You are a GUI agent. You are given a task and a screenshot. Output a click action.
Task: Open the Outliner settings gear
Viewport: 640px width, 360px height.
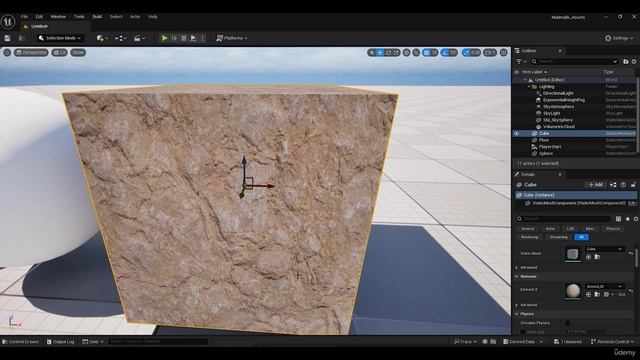(634, 61)
